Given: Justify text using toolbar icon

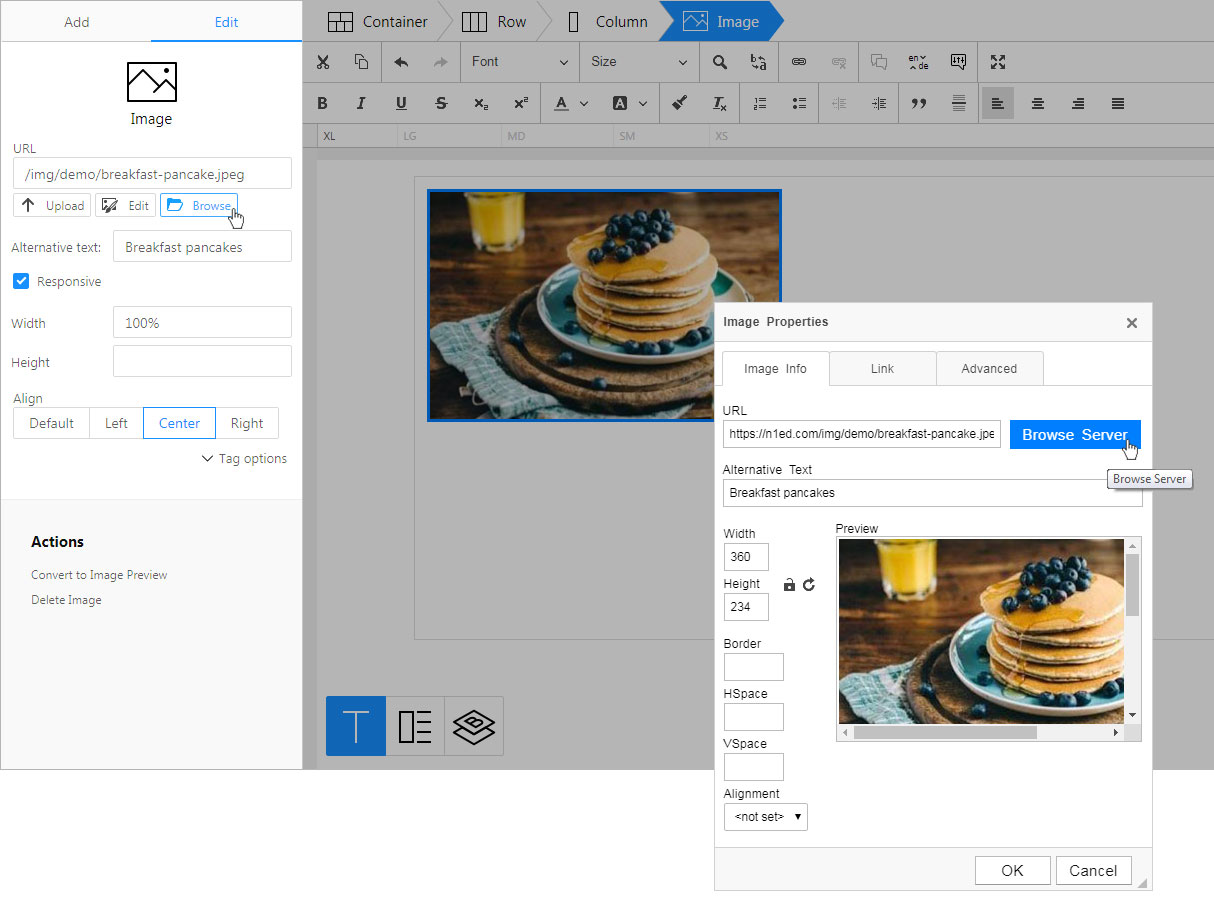Looking at the screenshot, I should 1118,103.
